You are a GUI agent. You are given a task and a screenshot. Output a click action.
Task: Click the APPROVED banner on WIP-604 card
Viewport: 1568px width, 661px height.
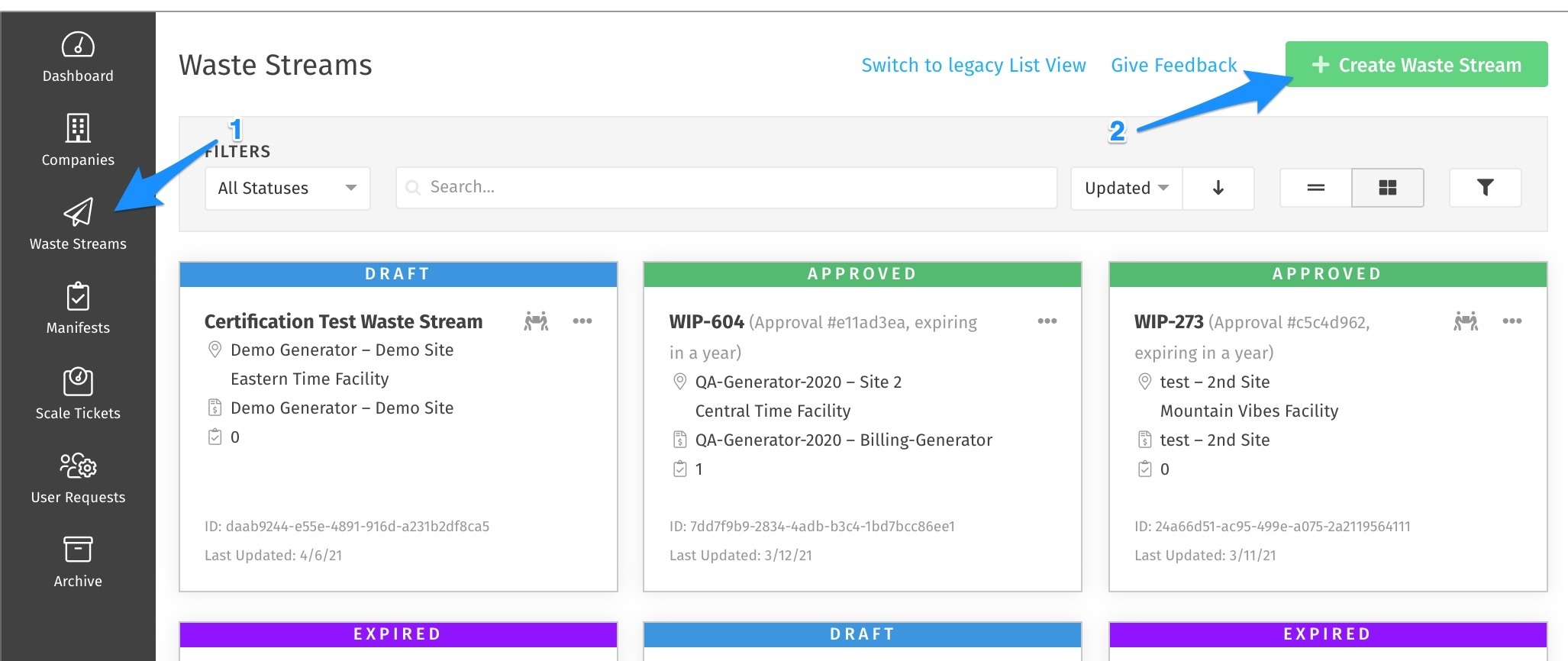tap(862, 274)
